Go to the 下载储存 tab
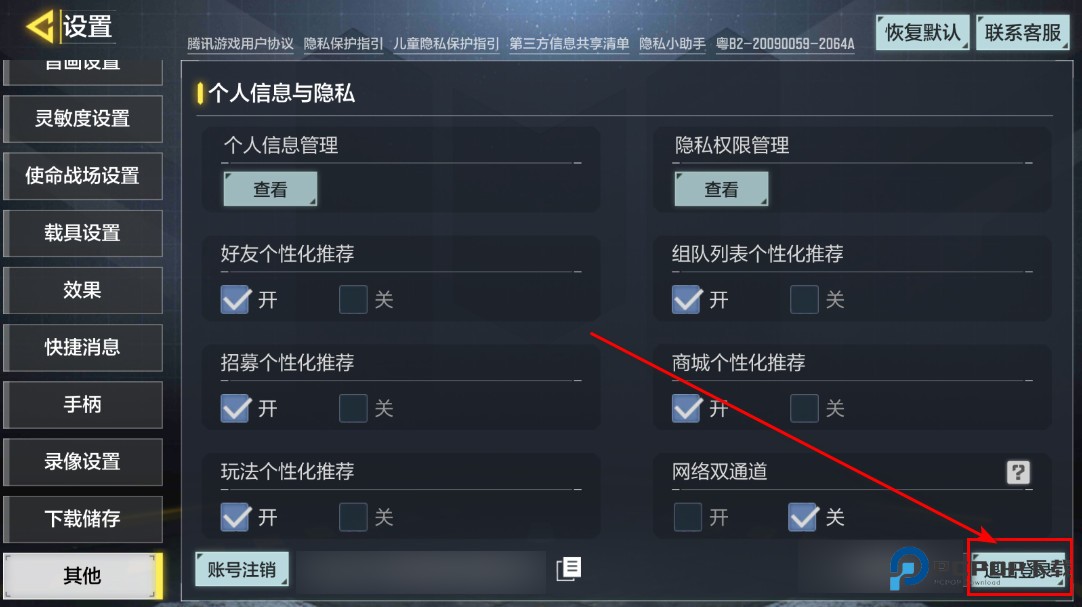The width and height of the screenshot is (1082, 607). [83, 519]
